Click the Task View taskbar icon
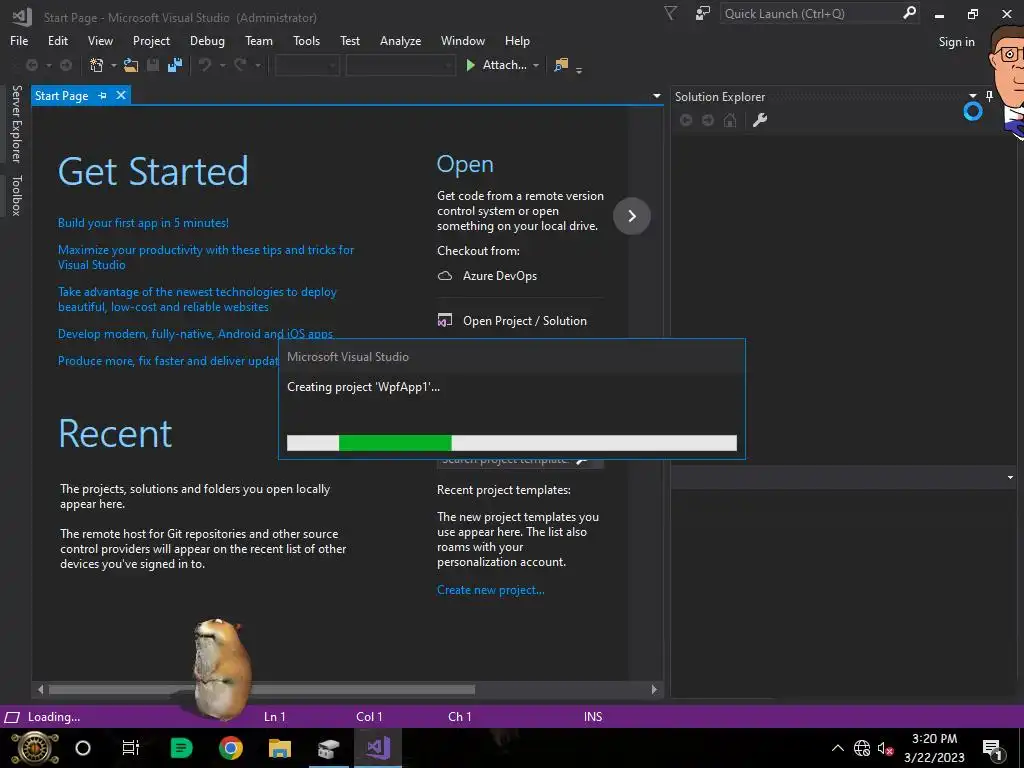This screenshot has height=768, width=1024. click(x=131, y=748)
